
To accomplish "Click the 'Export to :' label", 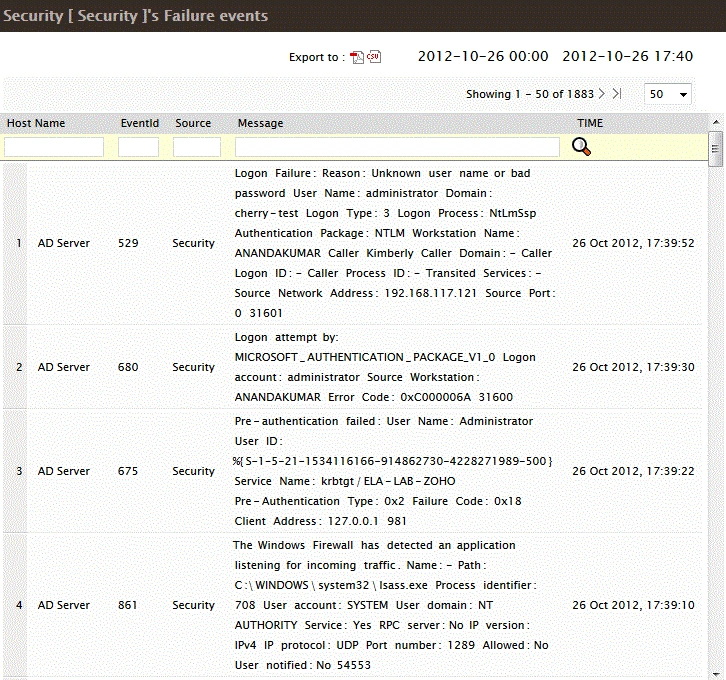I will [x=317, y=57].
